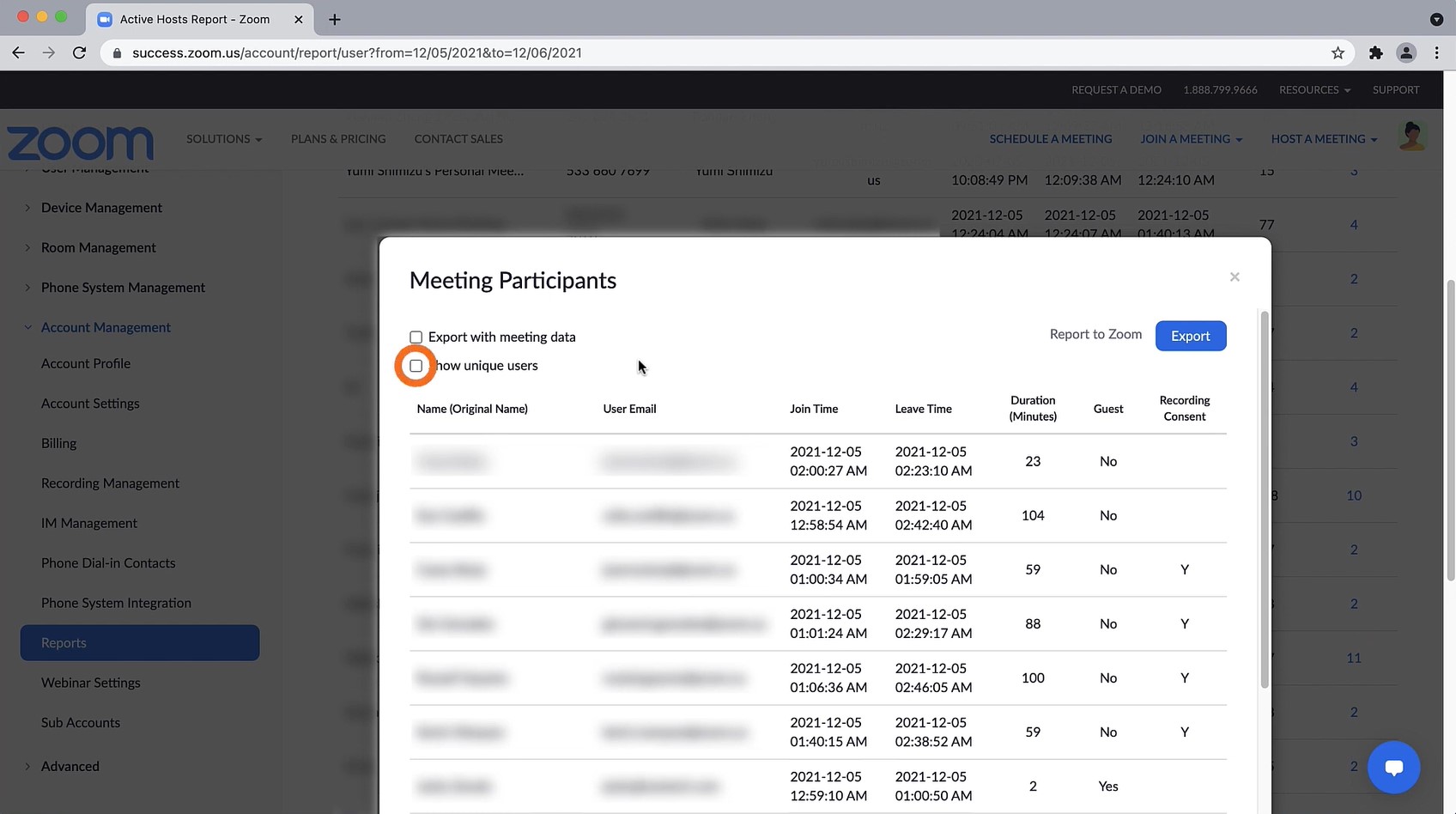
Task: Click the page vertical scrollbar
Action: coord(1451,429)
